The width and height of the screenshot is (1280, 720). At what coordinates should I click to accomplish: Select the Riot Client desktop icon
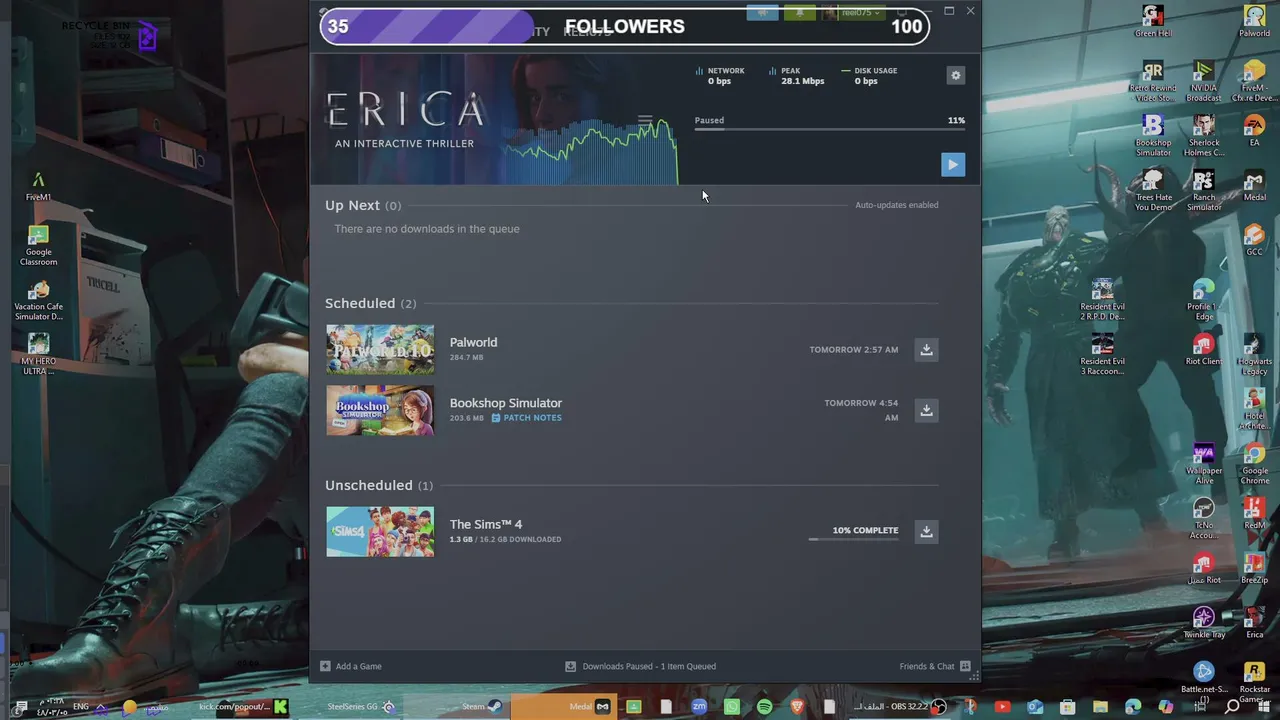click(x=1204, y=350)
